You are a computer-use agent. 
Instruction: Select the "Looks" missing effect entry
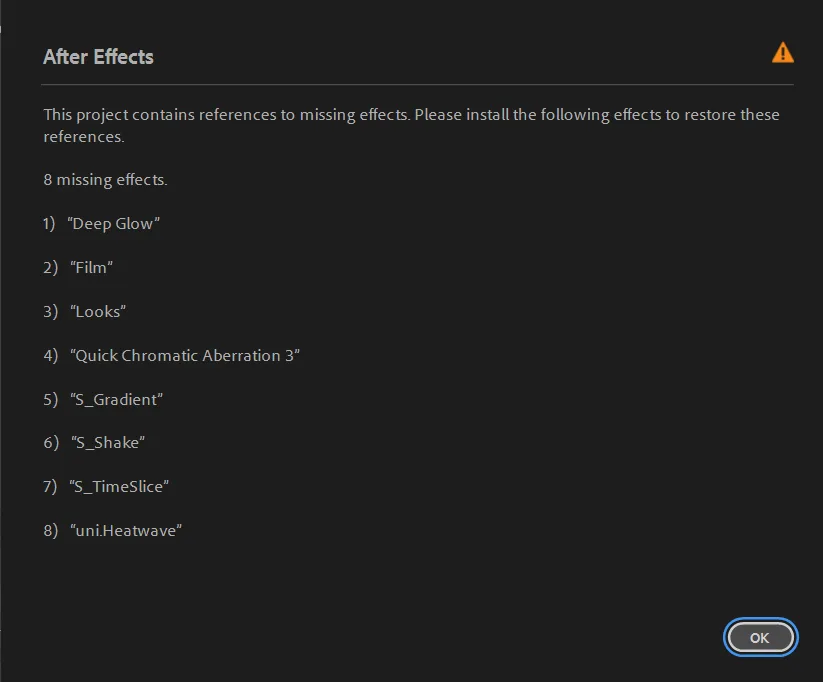(x=99, y=312)
